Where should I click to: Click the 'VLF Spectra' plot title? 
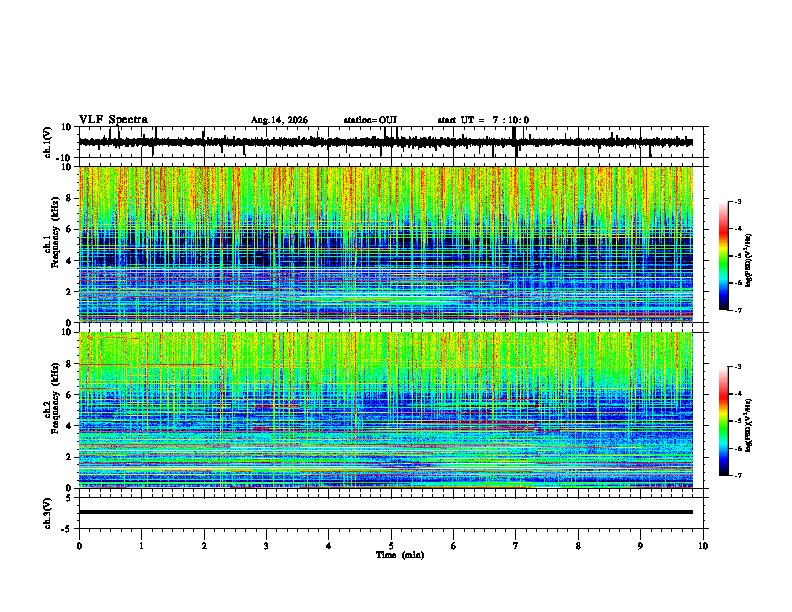(113, 120)
